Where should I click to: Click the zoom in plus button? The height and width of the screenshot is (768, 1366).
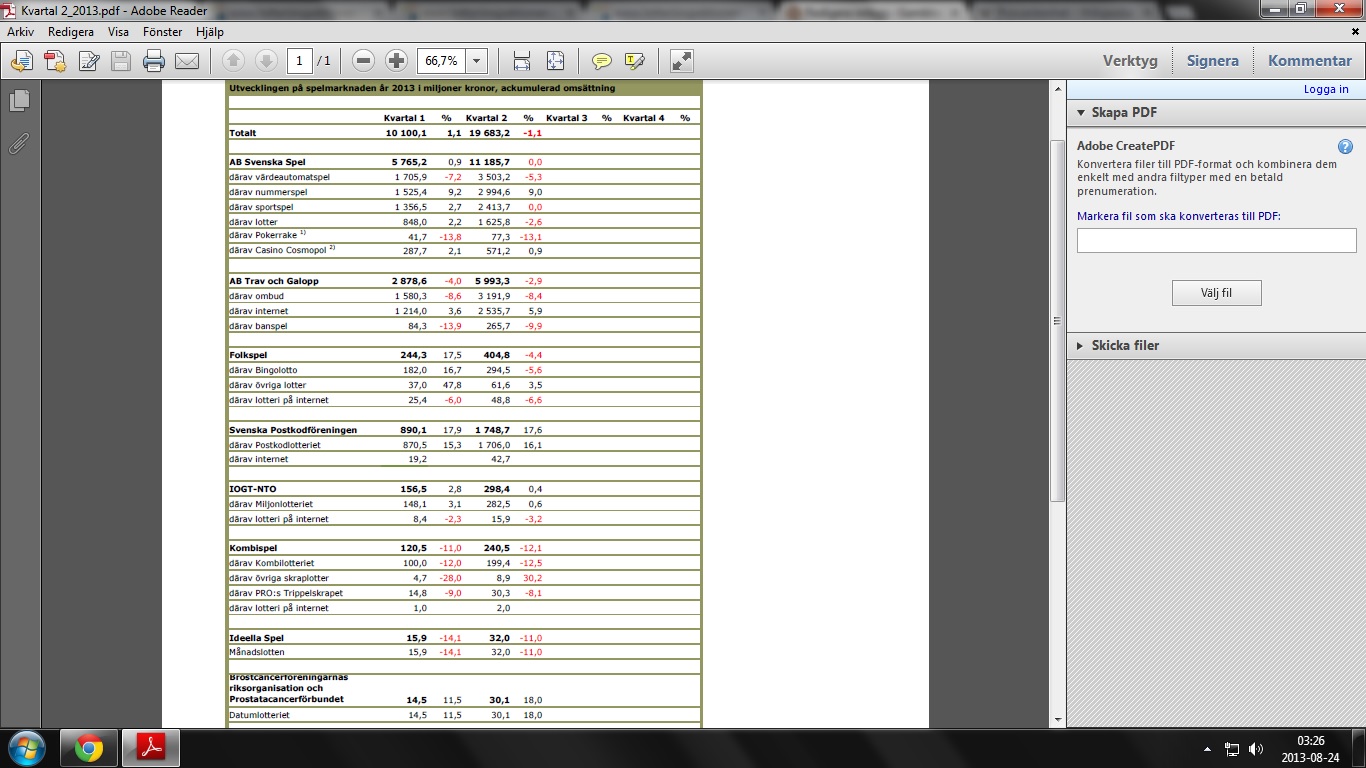[397, 61]
